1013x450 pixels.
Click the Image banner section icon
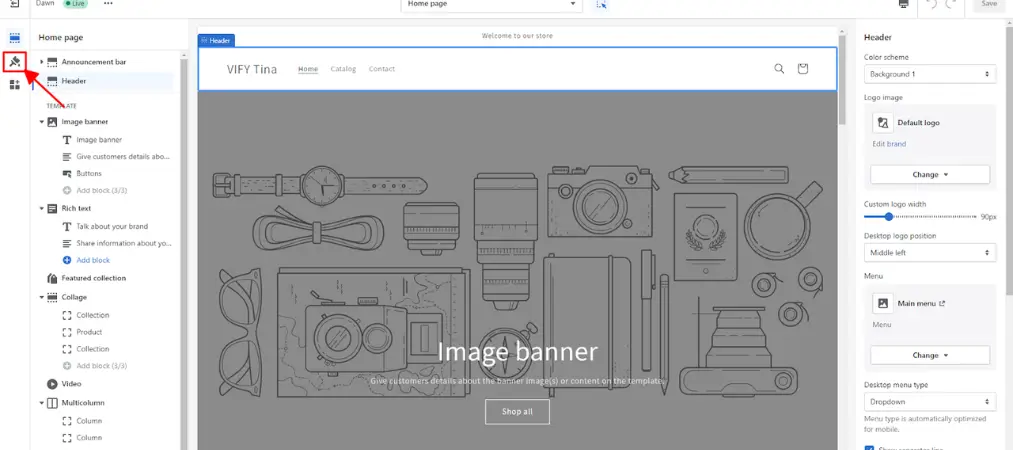point(52,121)
